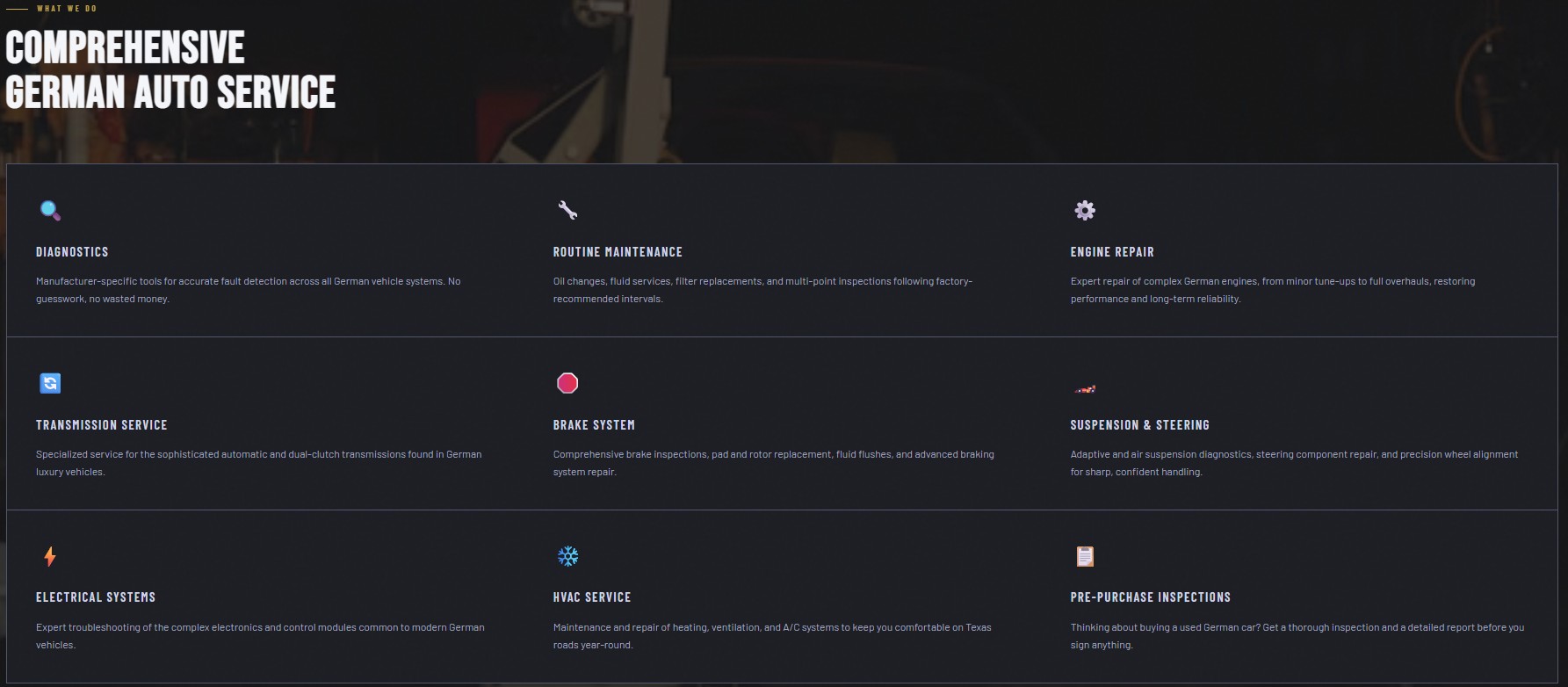Open the Engine Repair heading
This screenshot has height=687, width=1568.
1112,252
